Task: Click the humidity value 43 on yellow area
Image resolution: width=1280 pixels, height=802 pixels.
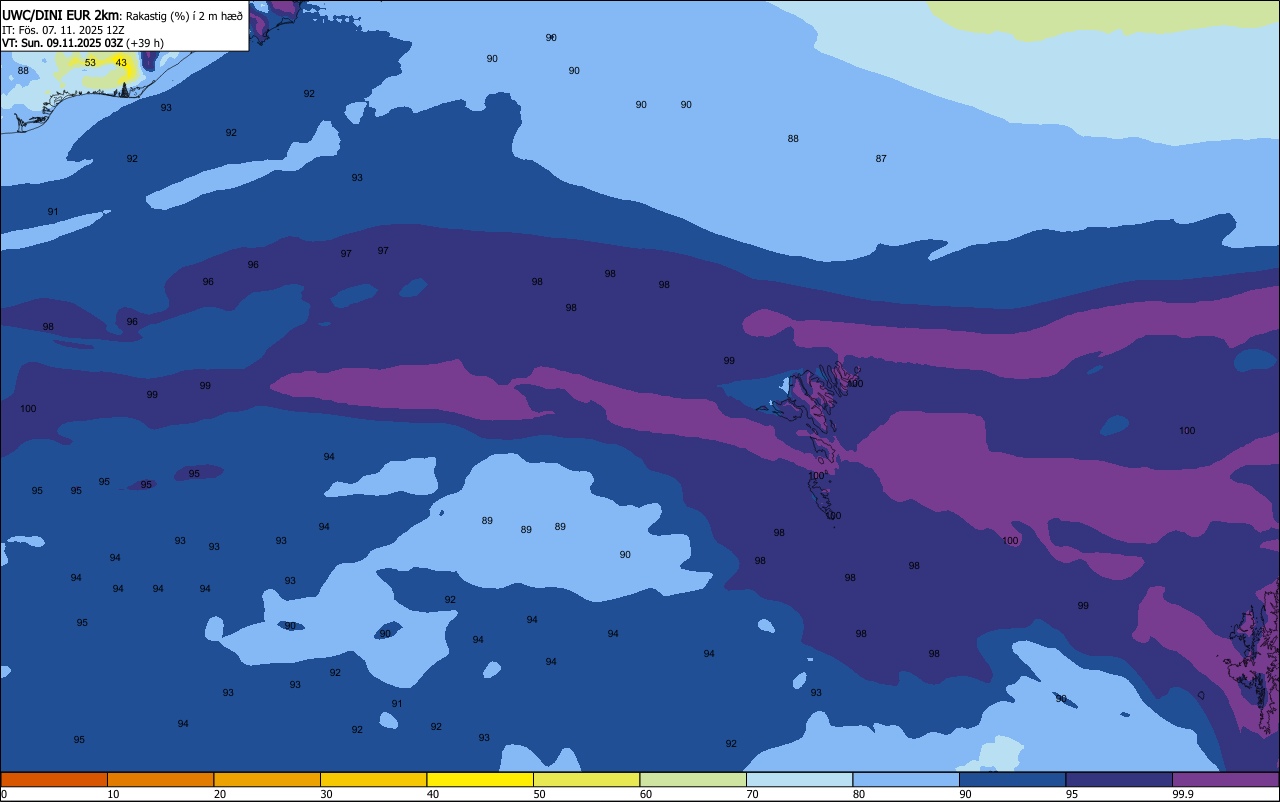Action: [x=121, y=63]
